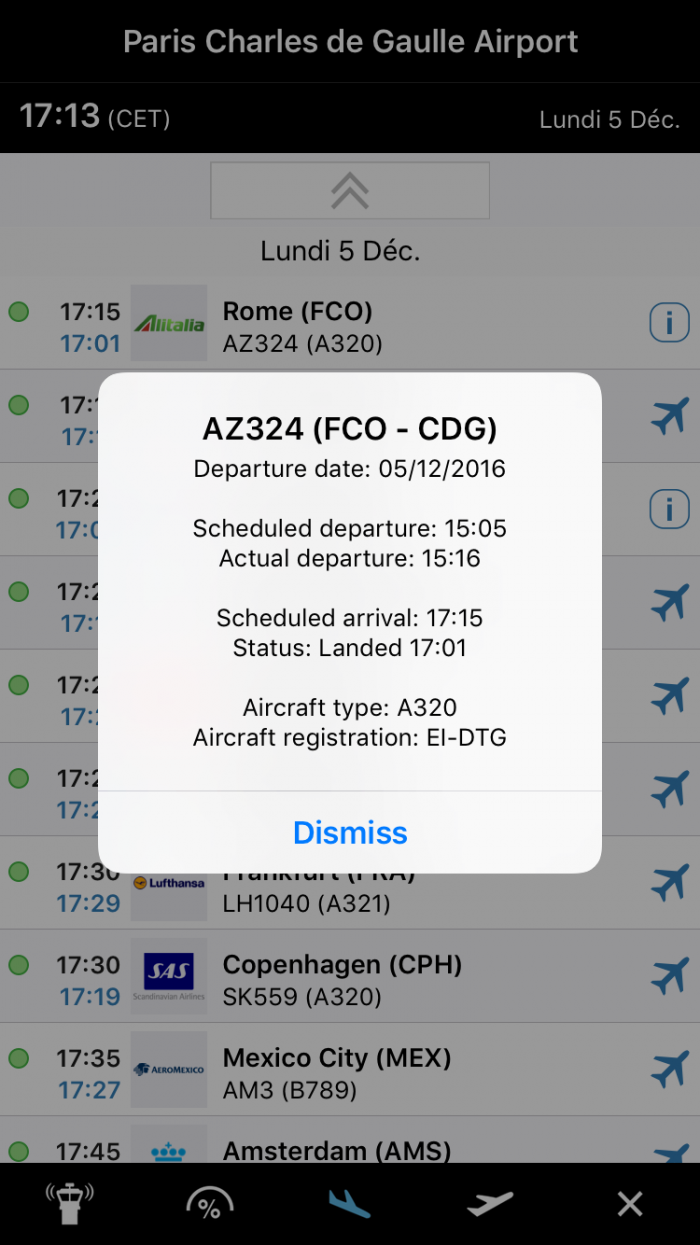700x1245 pixels.
Task: Tap the green status dot beside Copenhagen flight
Action: pos(18,965)
